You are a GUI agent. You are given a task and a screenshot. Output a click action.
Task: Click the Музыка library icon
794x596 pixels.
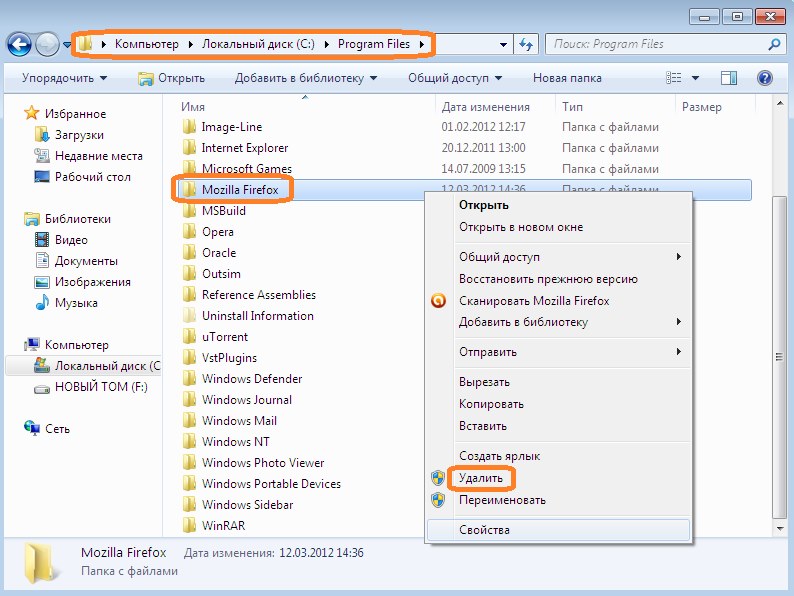(x=42, y=302)
